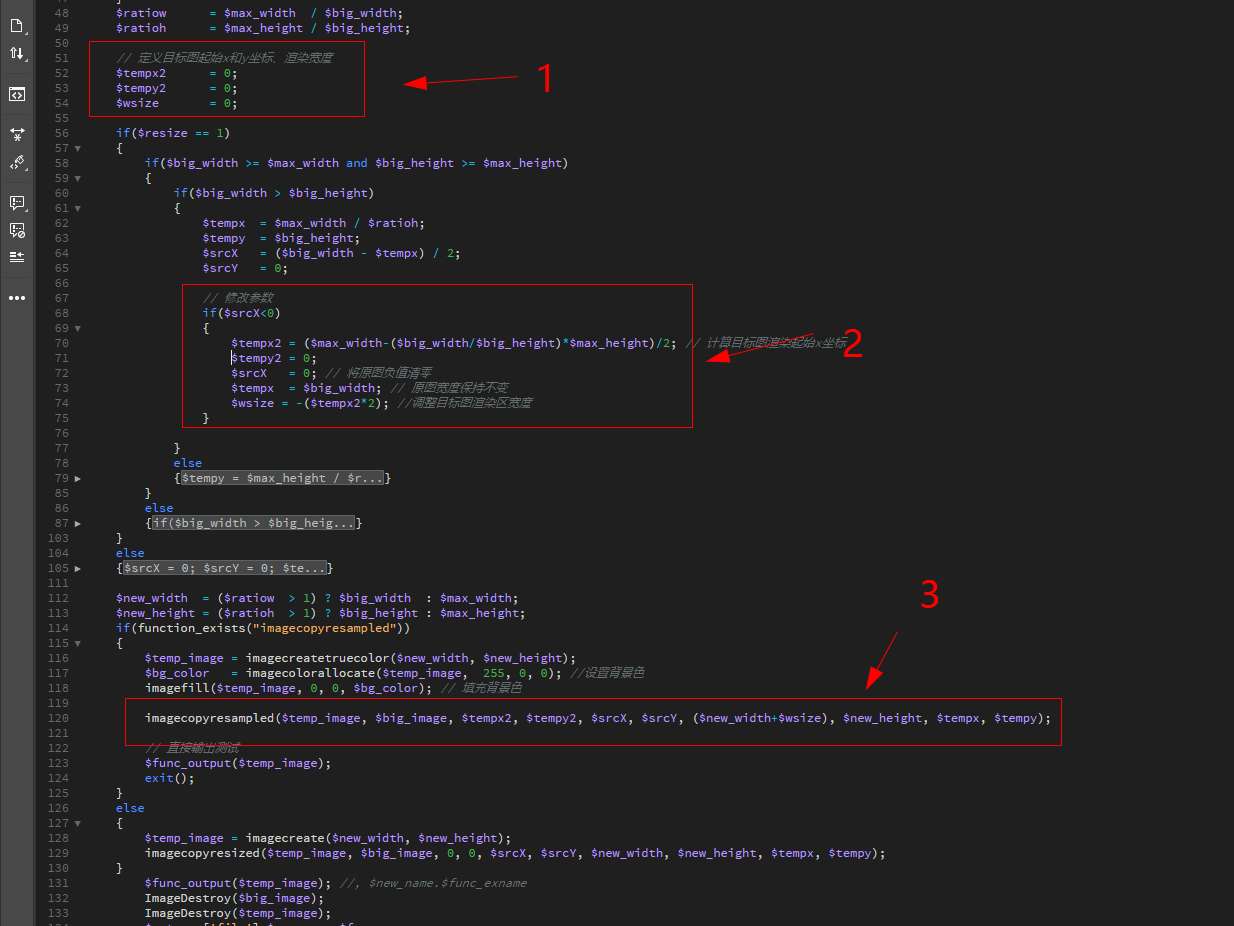Click the code view window icon
Screen dimensions: 1234x926
pos(17,94)
